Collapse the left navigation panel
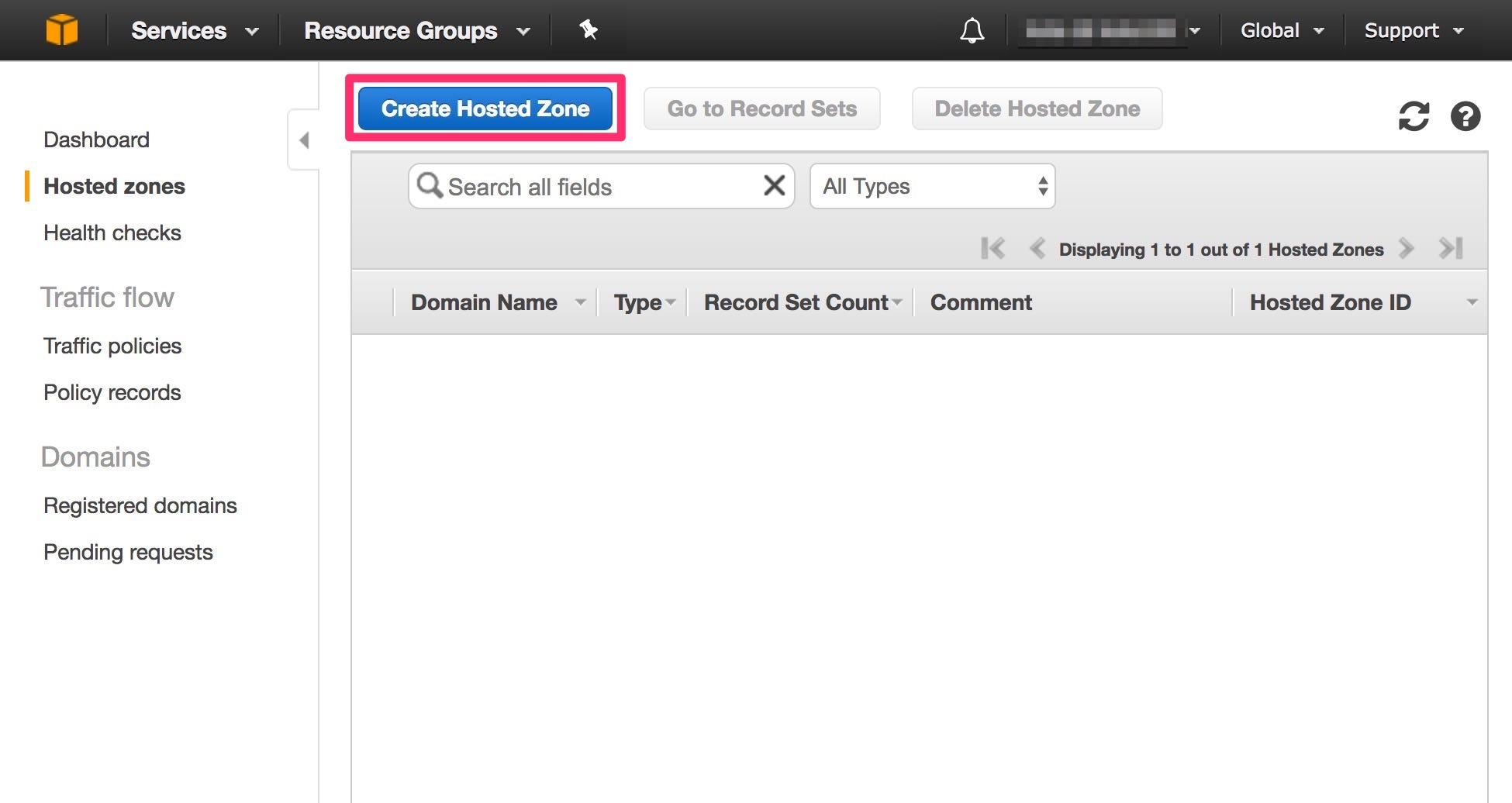Viewport: 1512px width, 803px height. (304, 140)
